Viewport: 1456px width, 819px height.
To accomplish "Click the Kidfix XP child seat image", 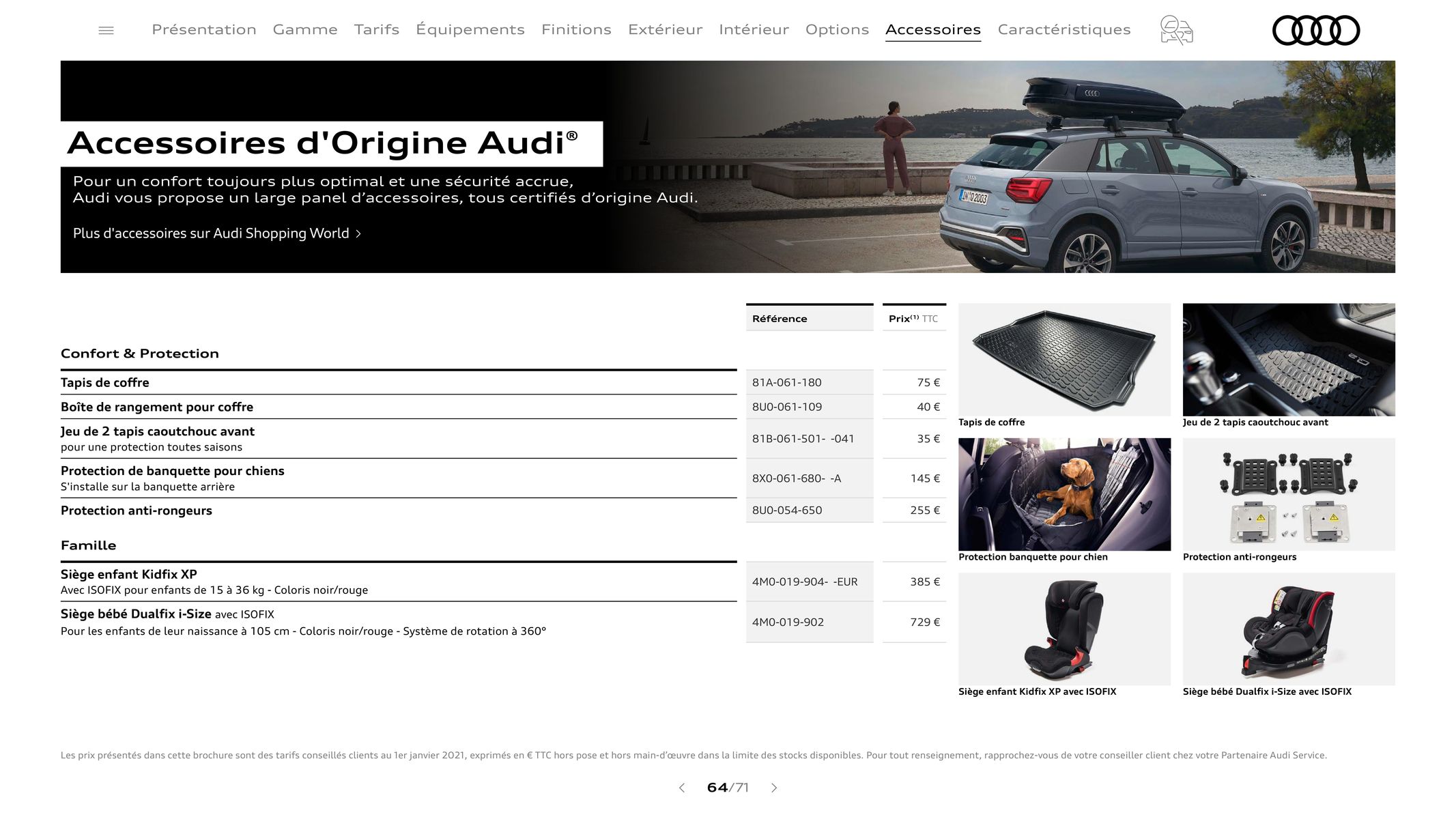I will point(1064,629).
